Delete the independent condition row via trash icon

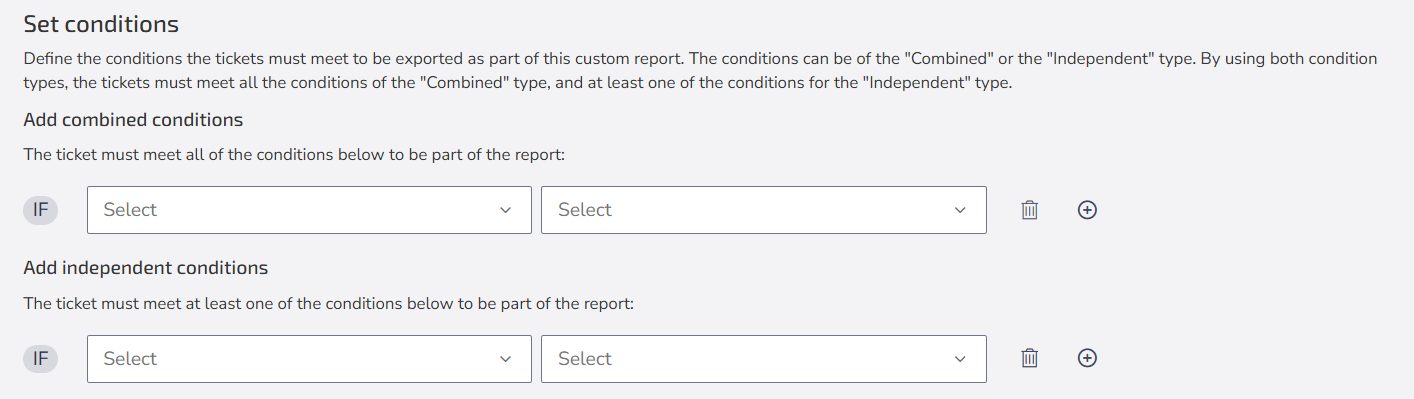tap(1029, 358)
